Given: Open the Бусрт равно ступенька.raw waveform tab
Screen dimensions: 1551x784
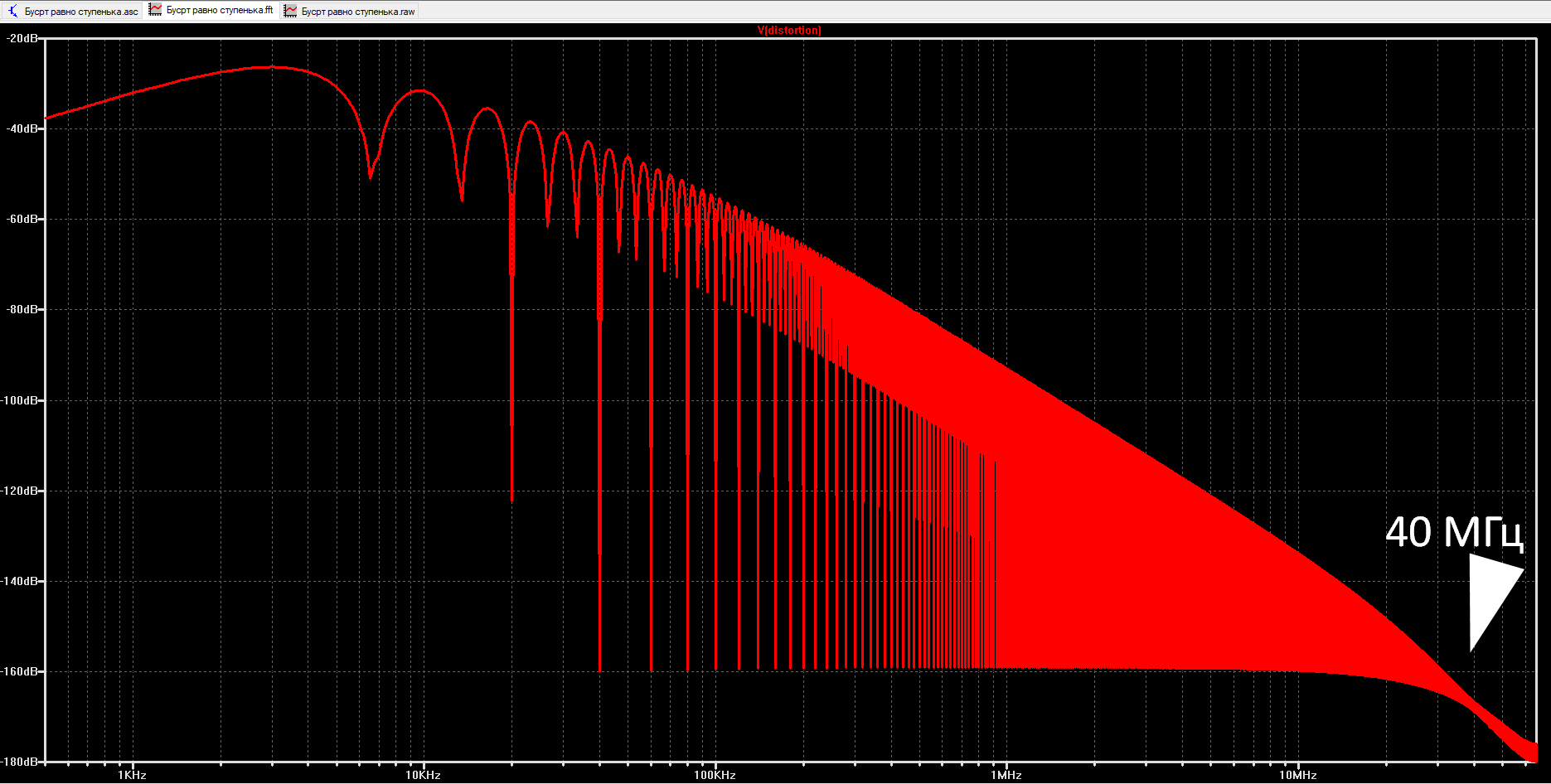Looking at the screenshot, I should click(350, 11).
